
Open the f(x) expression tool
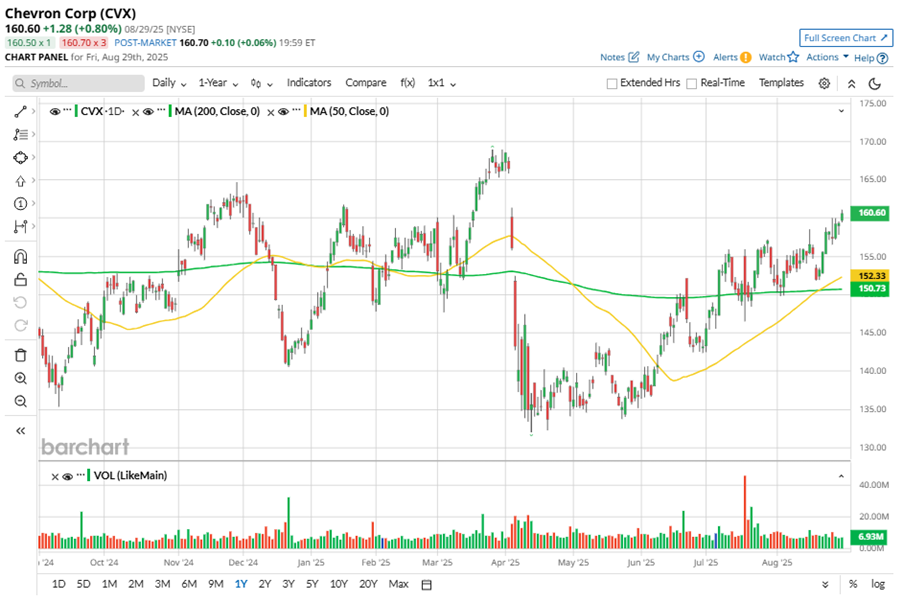(x=407, y=83)
